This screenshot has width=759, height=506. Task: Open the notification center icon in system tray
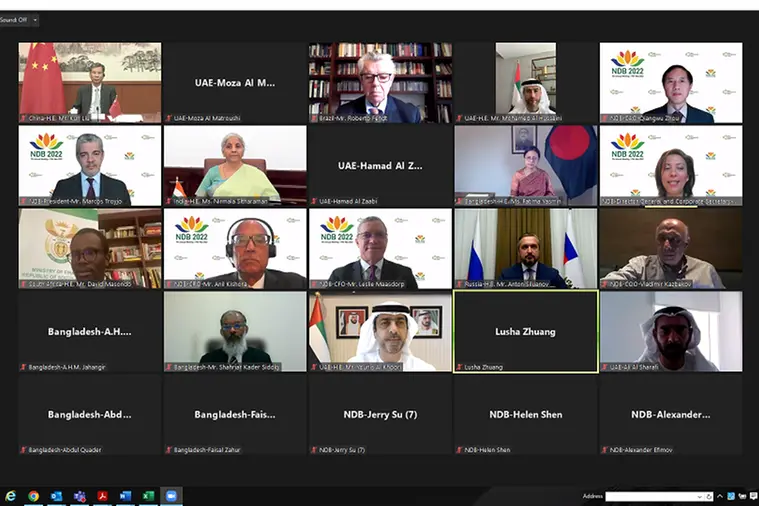753,496
